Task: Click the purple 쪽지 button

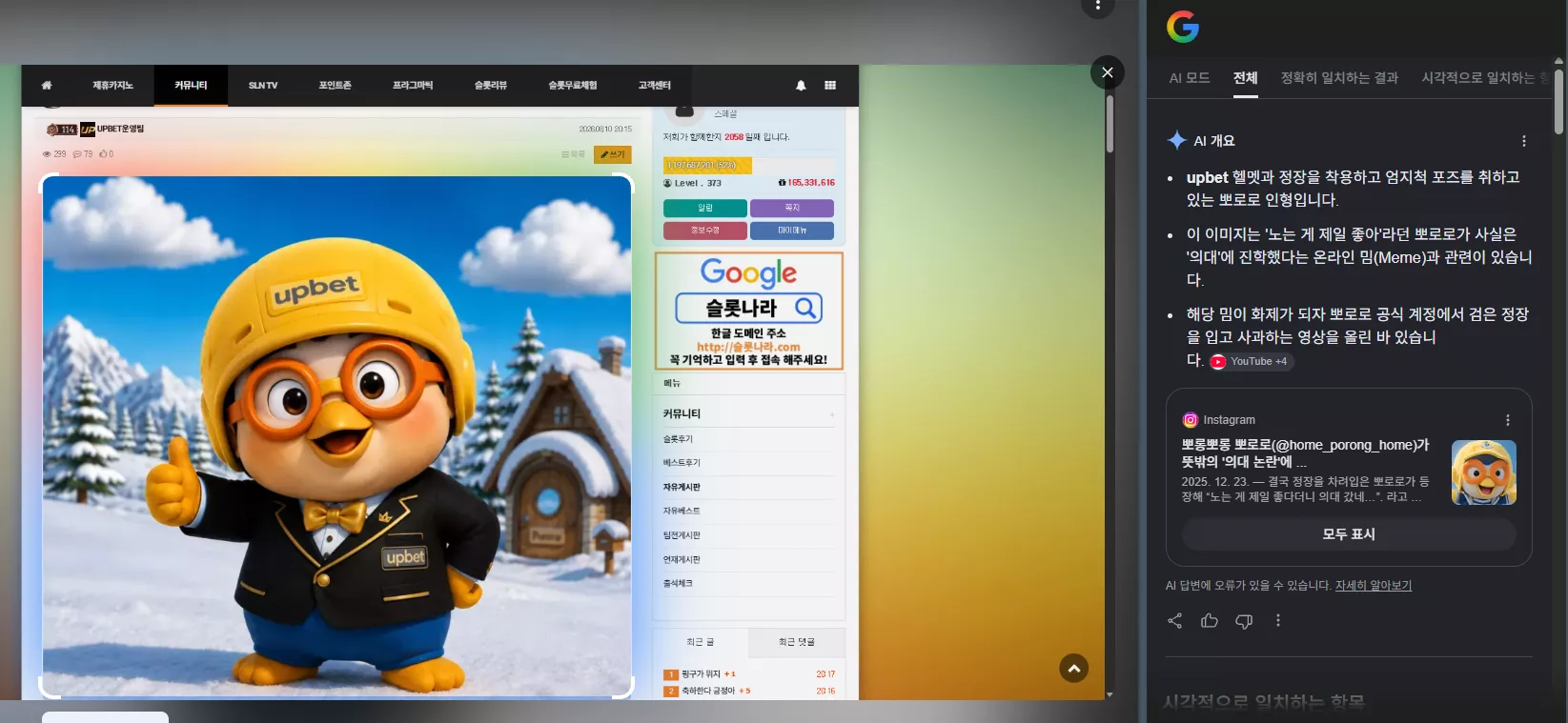Action: click(792, 208)
